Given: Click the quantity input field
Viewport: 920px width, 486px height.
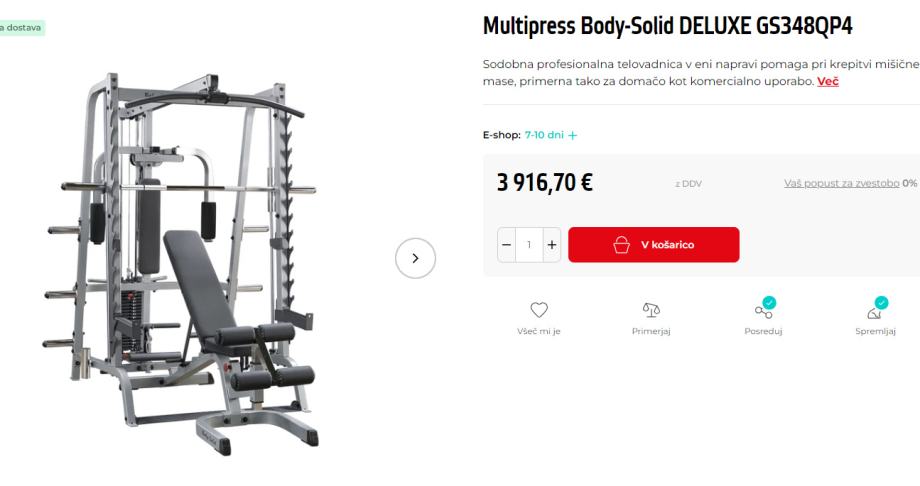Looking at the screenshot, I should point(529,245).
